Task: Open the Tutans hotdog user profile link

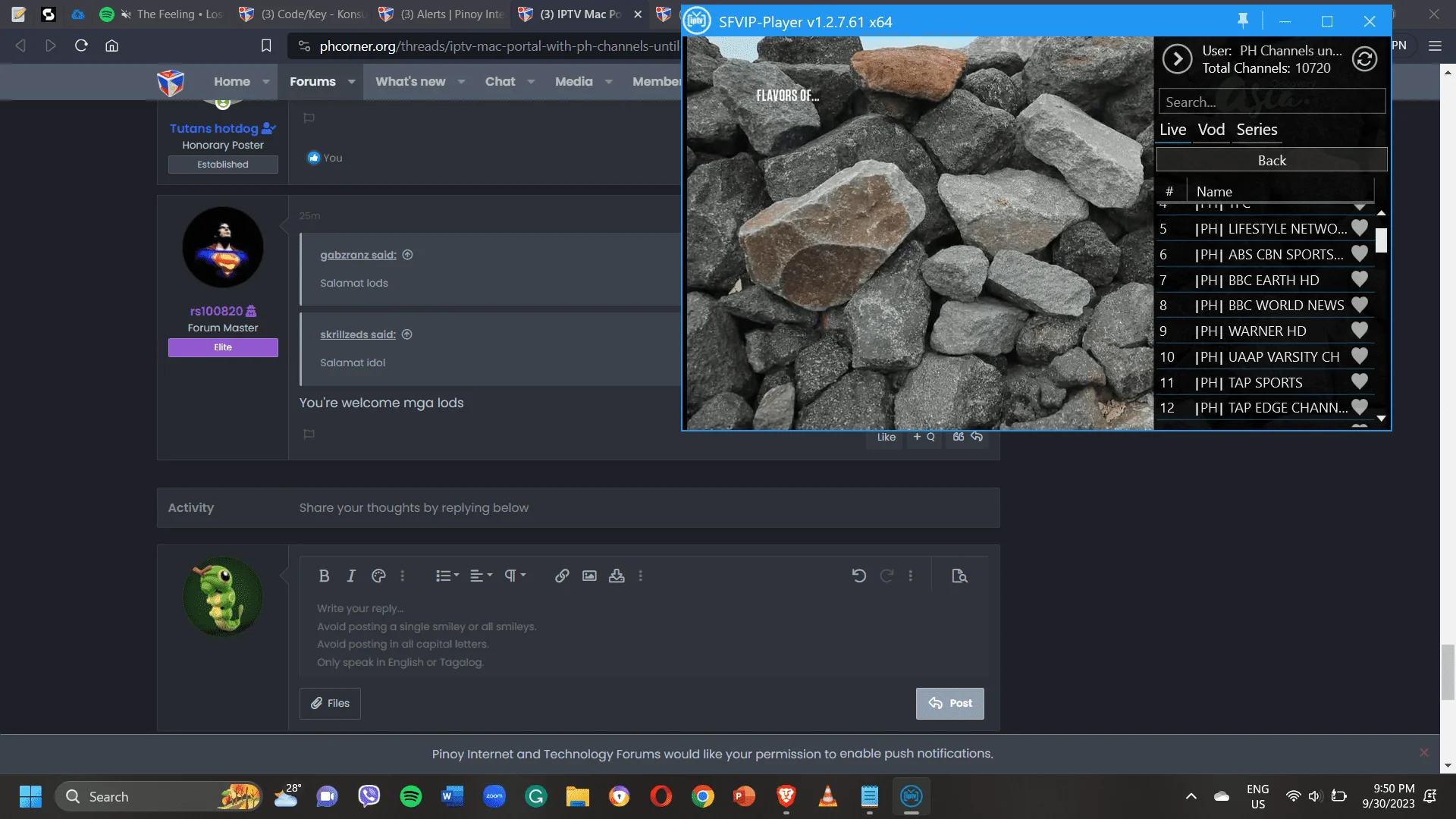Action: coord(214,129)
